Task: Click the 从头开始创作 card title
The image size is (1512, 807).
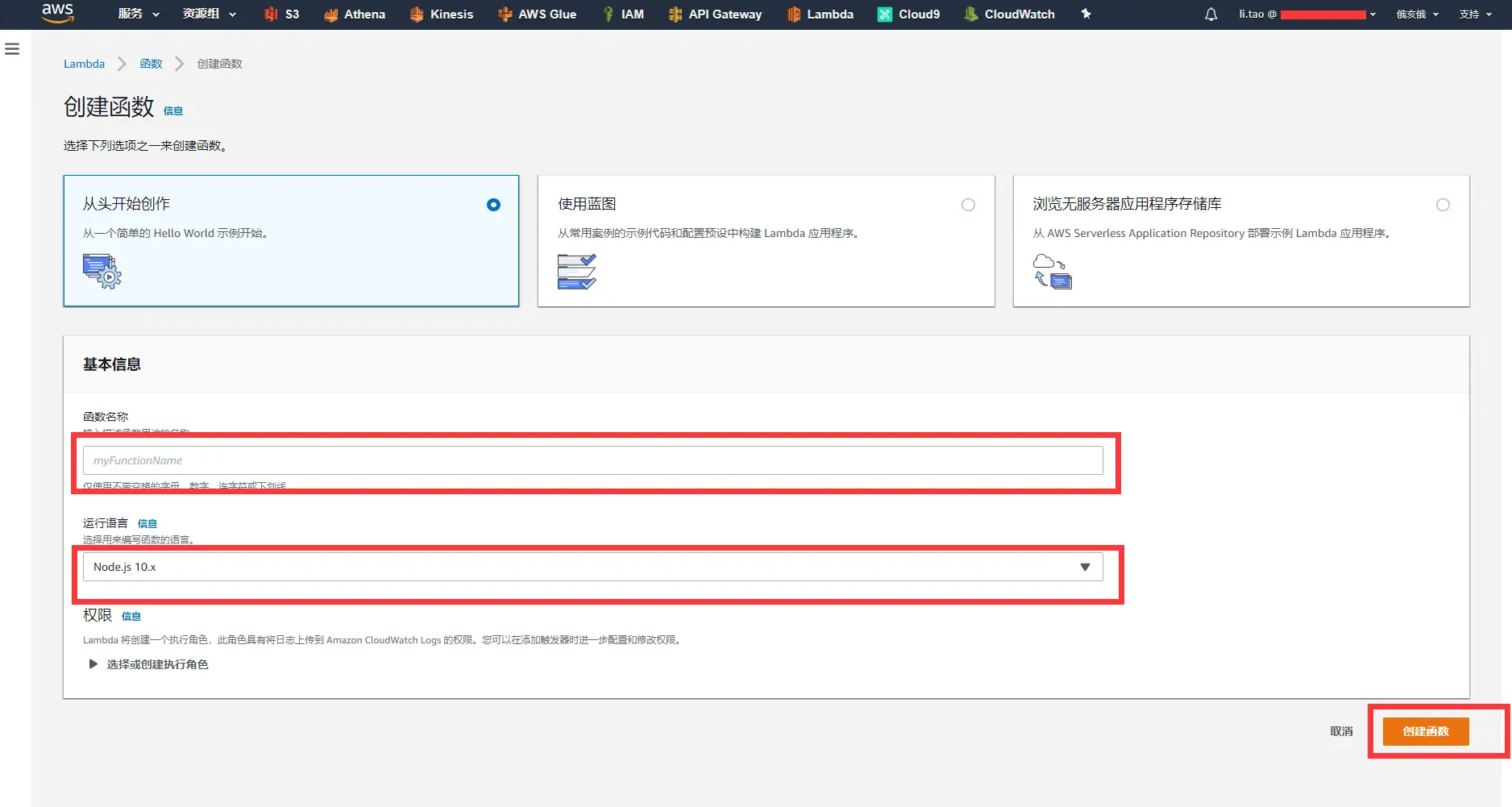Action: click(x=127, y=204)
